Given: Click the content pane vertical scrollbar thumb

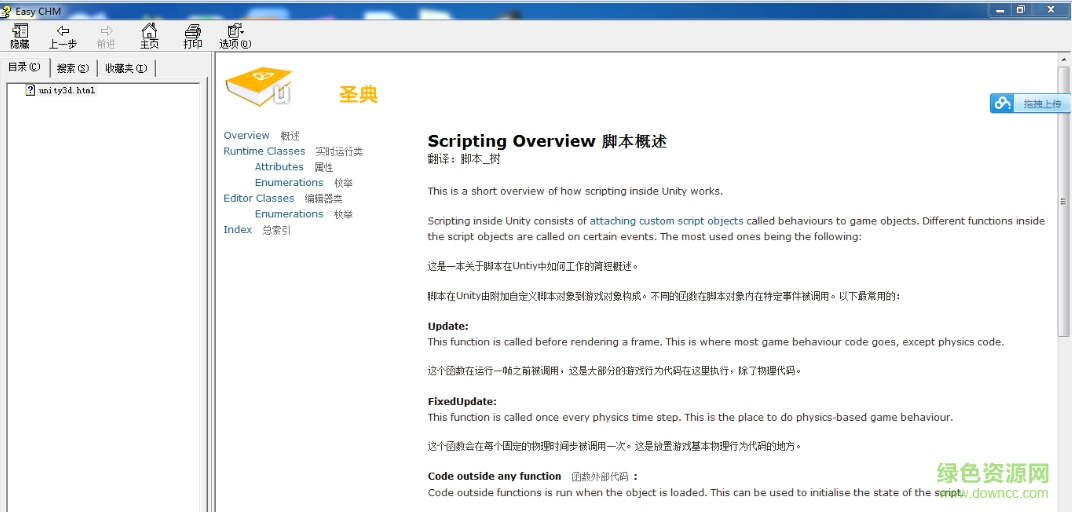Looking at the screenshot, I should [x=1063, y=201].
